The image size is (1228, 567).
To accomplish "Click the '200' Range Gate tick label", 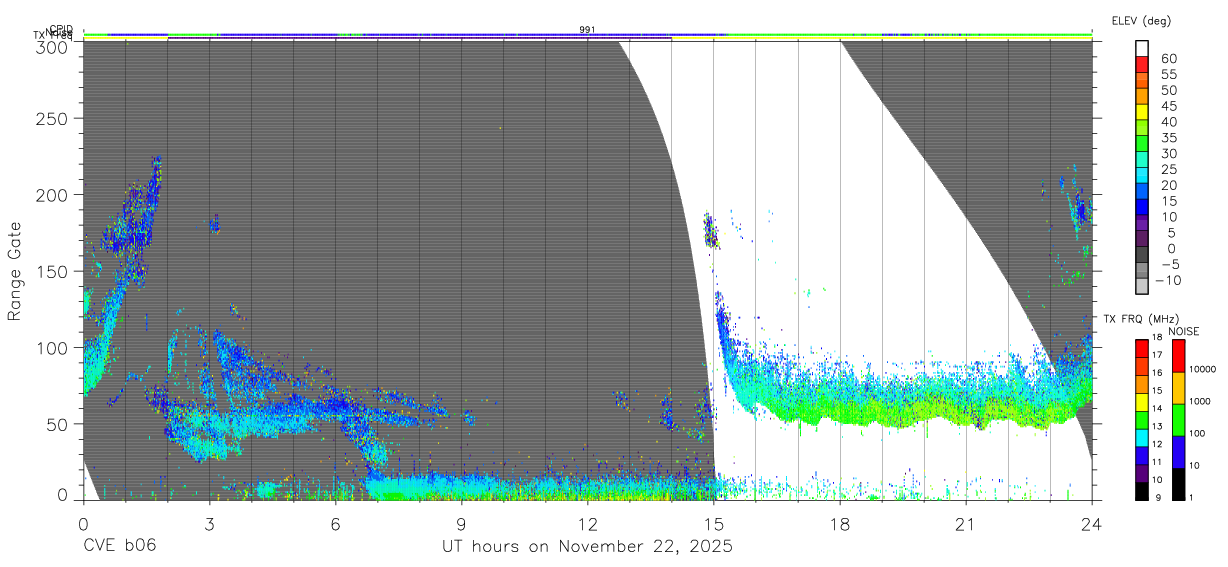I will tap(53, 194).
